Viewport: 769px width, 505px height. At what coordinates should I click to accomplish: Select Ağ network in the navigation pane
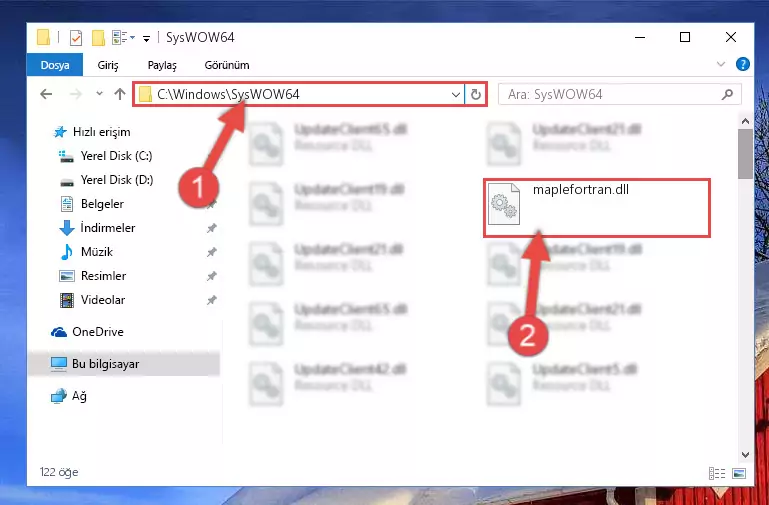point(69,396)
